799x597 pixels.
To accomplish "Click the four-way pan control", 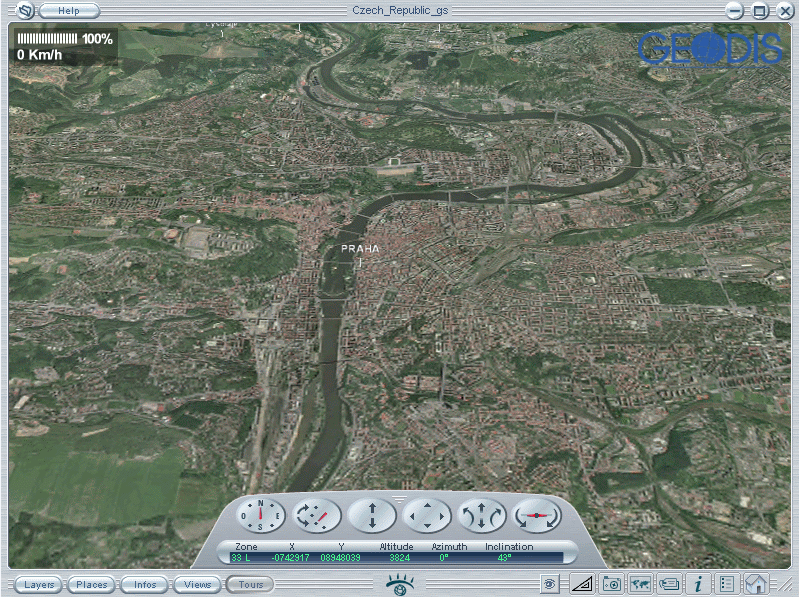I will click(427, 515).
